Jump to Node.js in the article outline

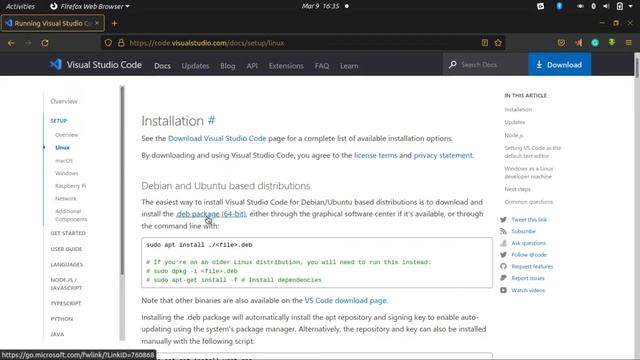point(513,135)
